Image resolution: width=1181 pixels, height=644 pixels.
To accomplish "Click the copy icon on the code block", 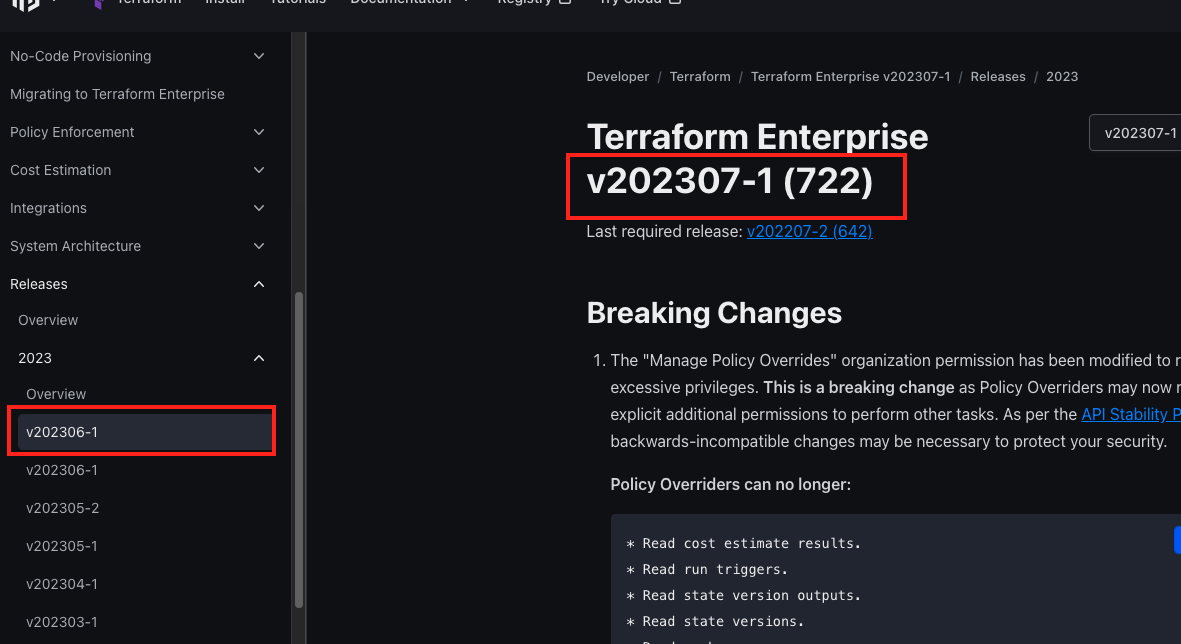I will tap(1176, 540).
